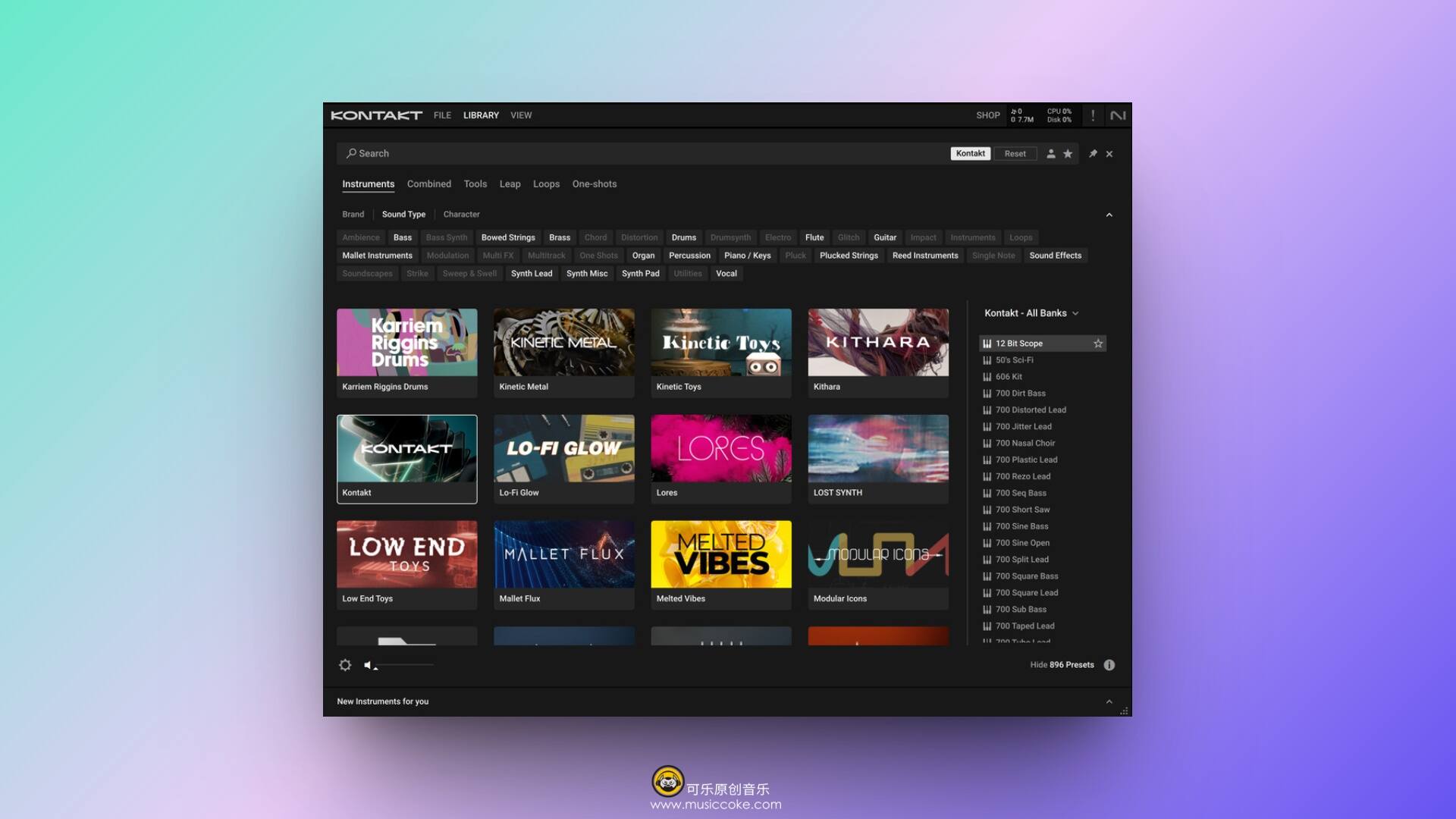Screen dimensions: 1456x819
Task: Select the Lores library tile
Action: coord(721,459)
